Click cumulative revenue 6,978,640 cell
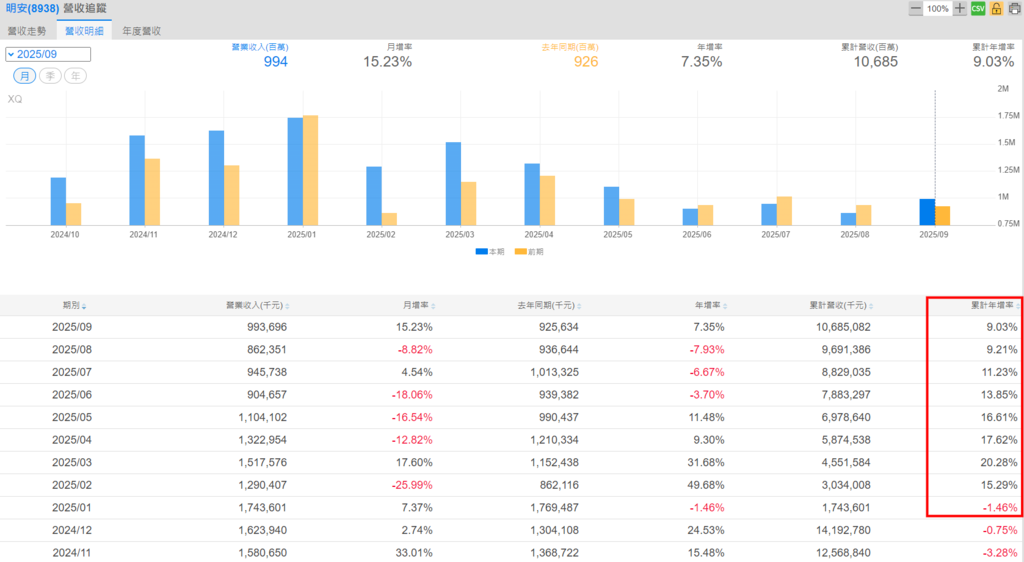Image resolution: width=1024 pixels, height=562 pixels. pos(846,417)
